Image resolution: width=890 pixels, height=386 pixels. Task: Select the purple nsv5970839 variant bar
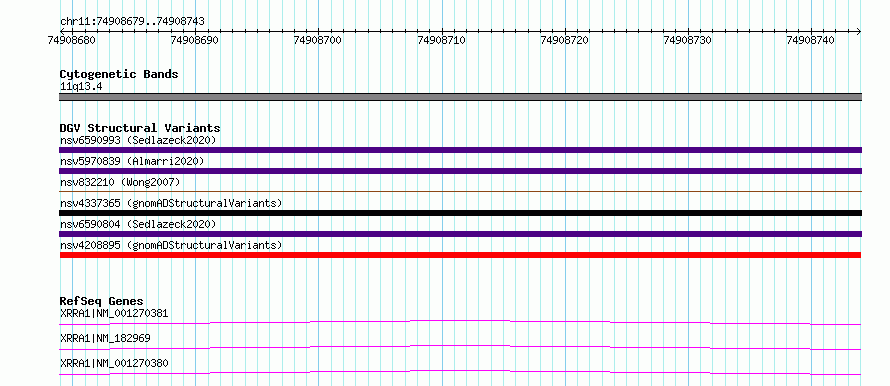(x=460, y=171)
